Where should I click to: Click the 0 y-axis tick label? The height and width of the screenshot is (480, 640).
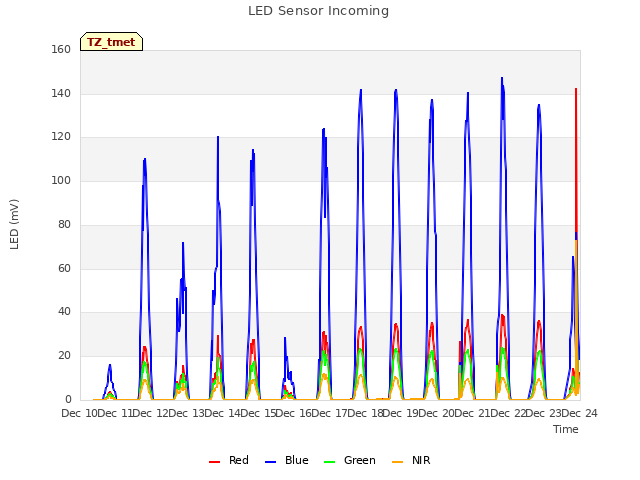(x=68, y=399)
